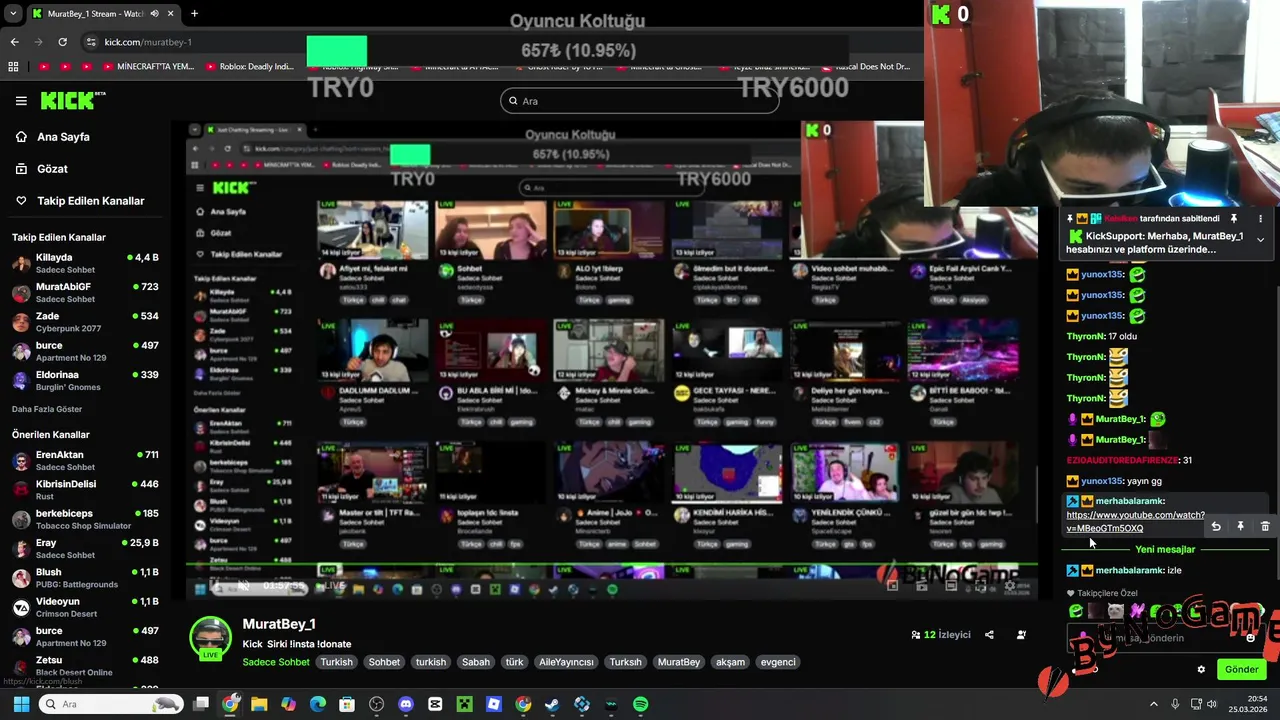Delete the merhabalaramk link message
1280x720 pixels.
1265,526
